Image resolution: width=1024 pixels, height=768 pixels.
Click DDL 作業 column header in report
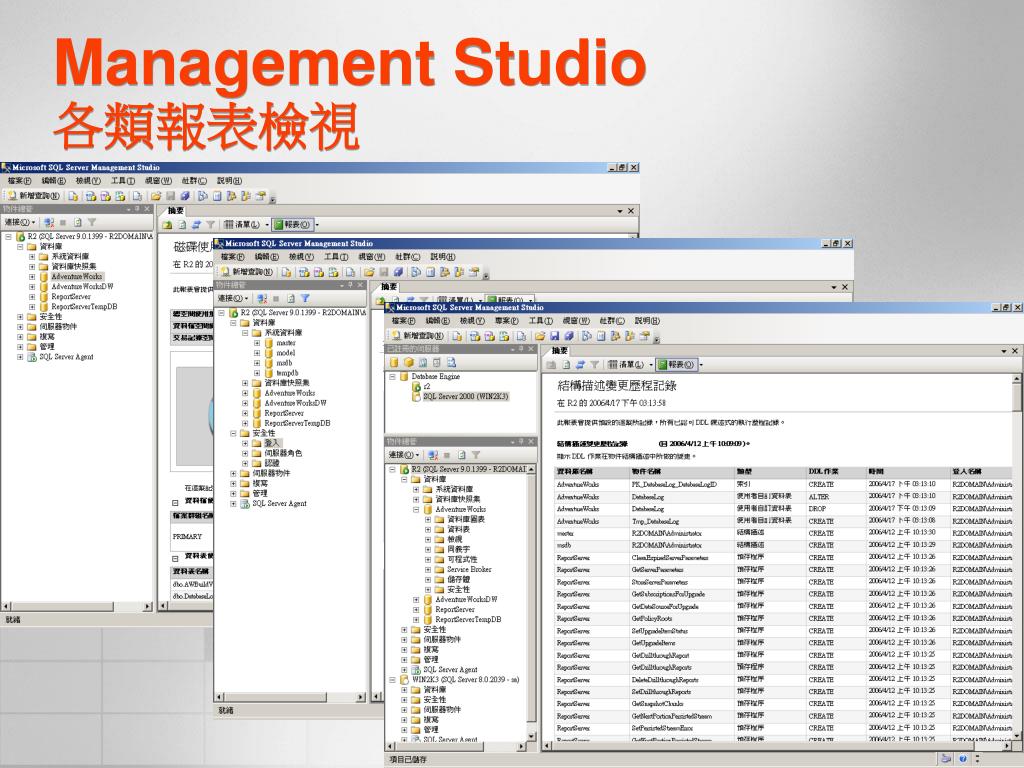coord(824,472)
